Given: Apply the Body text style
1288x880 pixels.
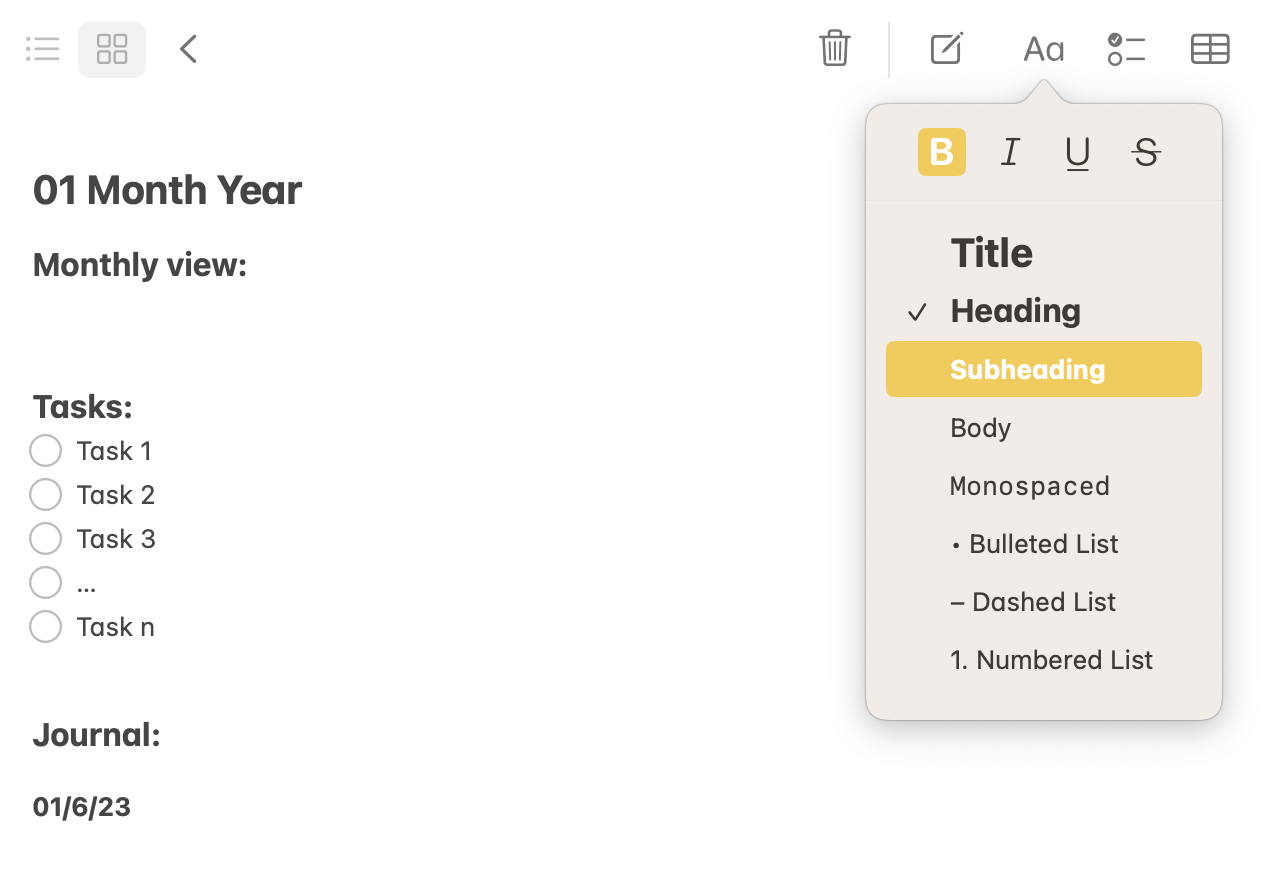Looking at the screenshot, I should click(980, 427).
